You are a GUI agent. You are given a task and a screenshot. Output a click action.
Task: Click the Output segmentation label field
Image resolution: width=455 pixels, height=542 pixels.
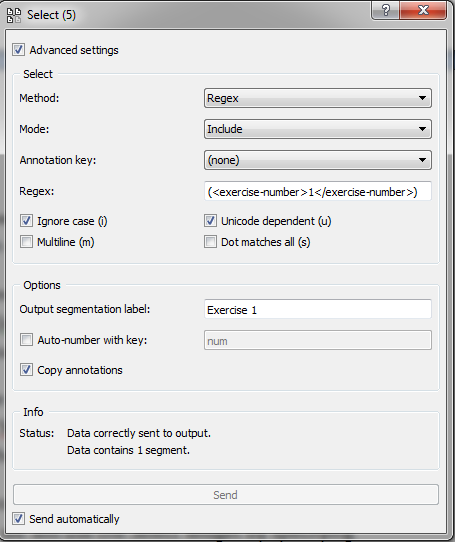(x=317, y=309)
